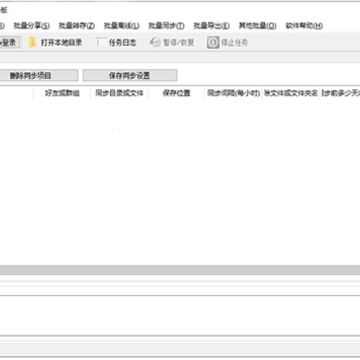Click the 文件或文件夹名 column header
This screenshot has width=360, height=360.
tap(291, 93)
